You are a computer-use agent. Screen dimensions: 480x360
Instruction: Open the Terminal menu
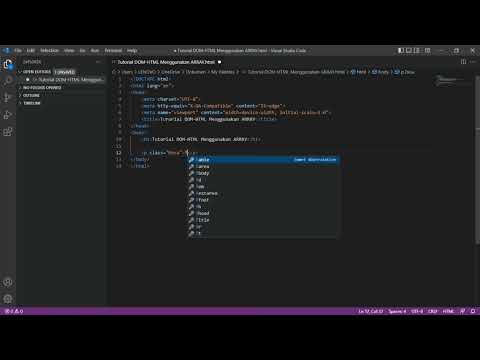(113, 51)
